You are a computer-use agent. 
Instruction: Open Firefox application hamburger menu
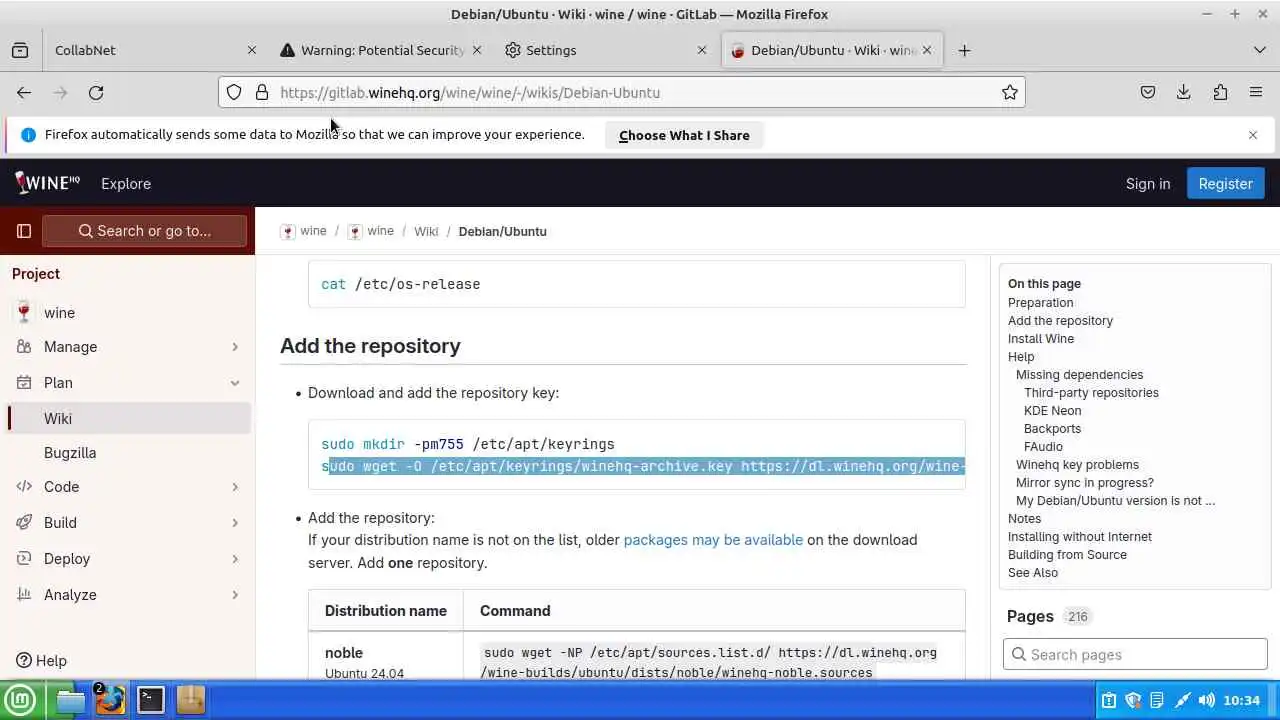pyautogui.click(x=1256, y=92)
